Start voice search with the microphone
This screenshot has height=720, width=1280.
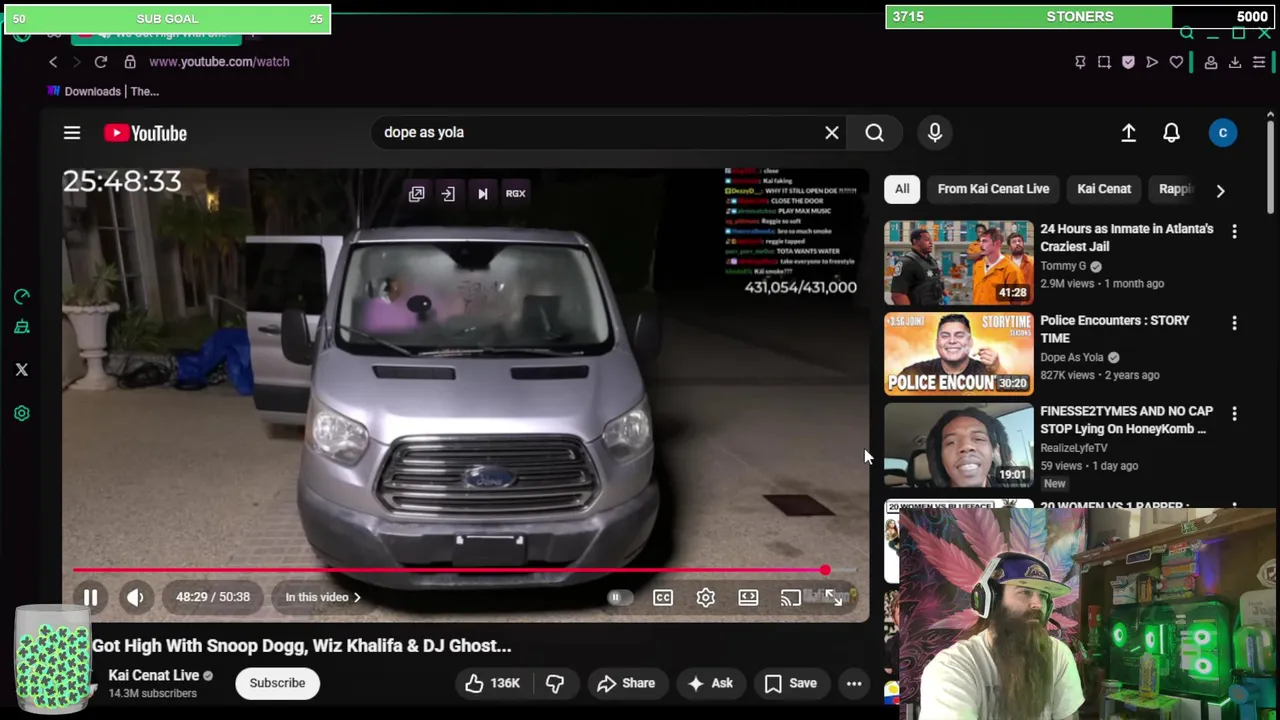click(x=935, y=132)
